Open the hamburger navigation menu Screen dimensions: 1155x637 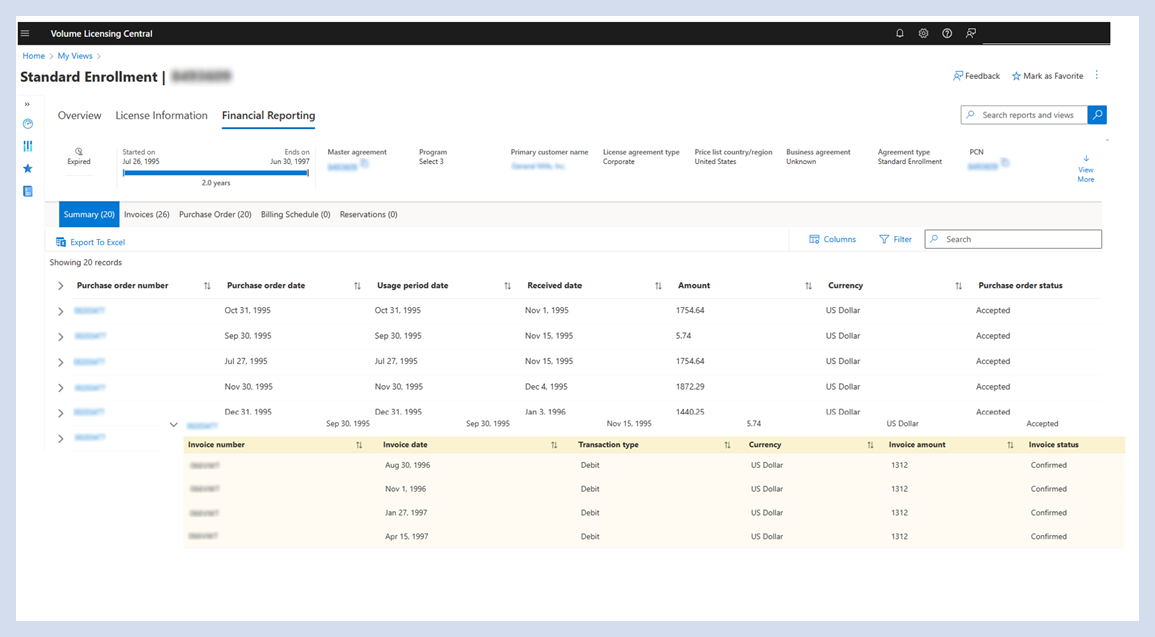(25, 33)
